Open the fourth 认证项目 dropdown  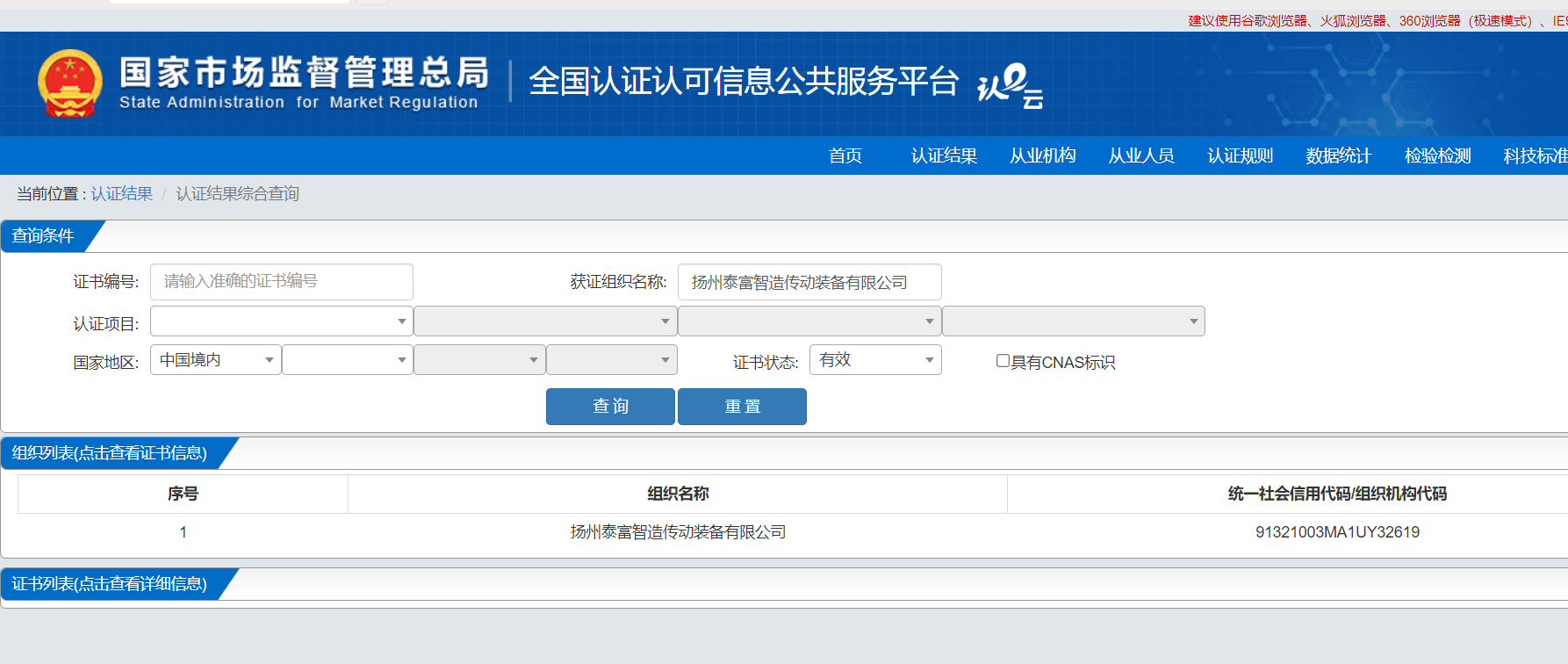click(1074, 321)
